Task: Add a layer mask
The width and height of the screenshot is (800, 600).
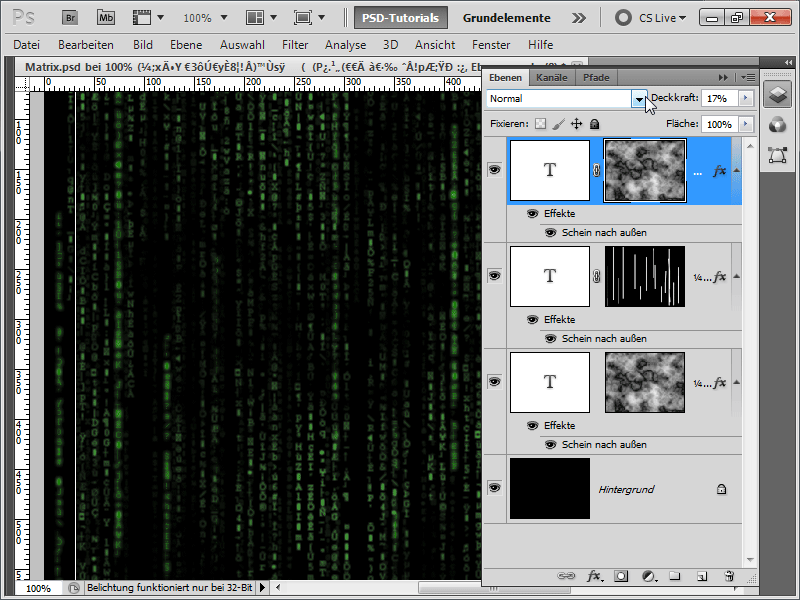Action: pyautogui.click(x=621, y=576)
